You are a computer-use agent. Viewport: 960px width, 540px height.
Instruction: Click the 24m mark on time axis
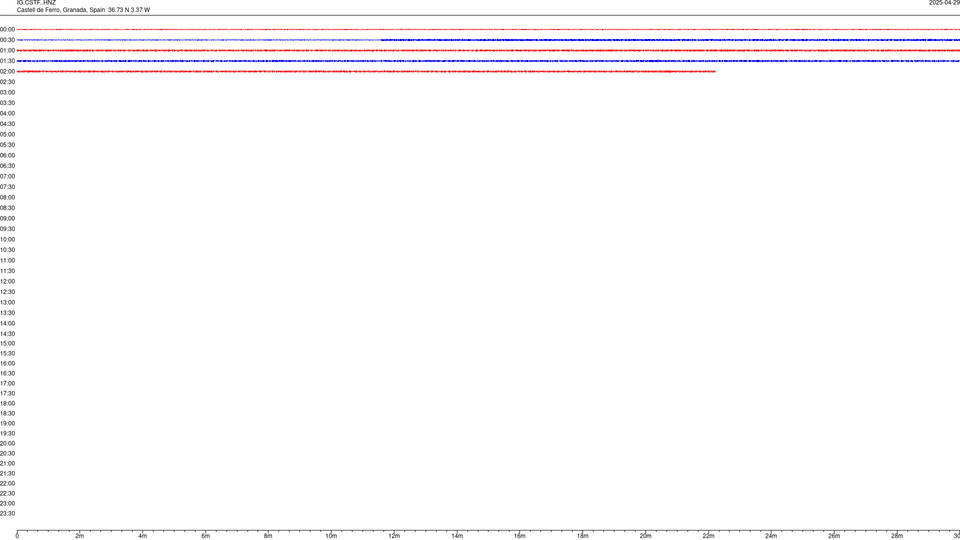pyautogui.click(x=771, y=536)
